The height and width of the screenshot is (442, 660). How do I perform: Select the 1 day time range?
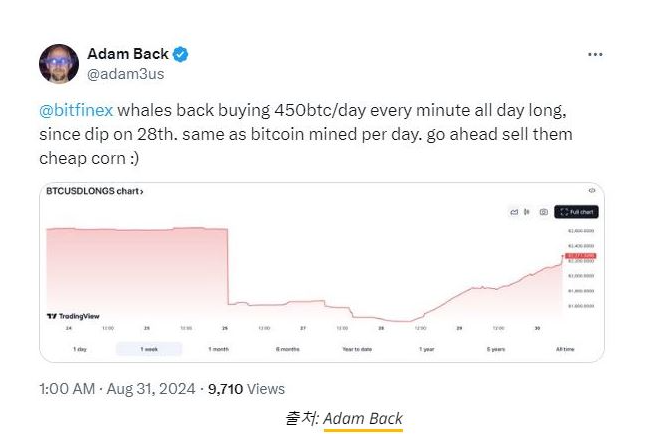point(80,349)
